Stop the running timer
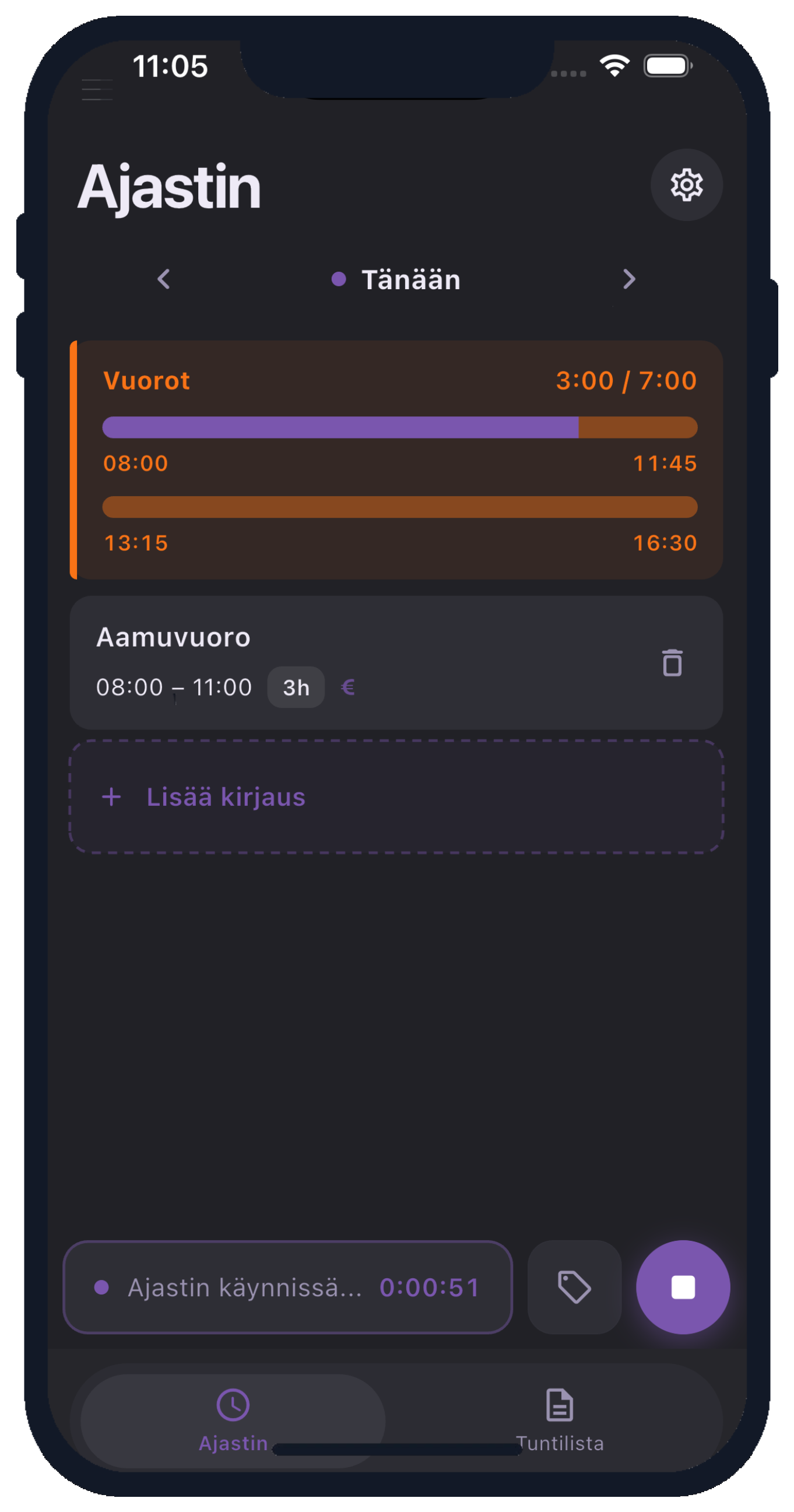The height and width of the screenshot is (1512, 794). (683, 1286)
